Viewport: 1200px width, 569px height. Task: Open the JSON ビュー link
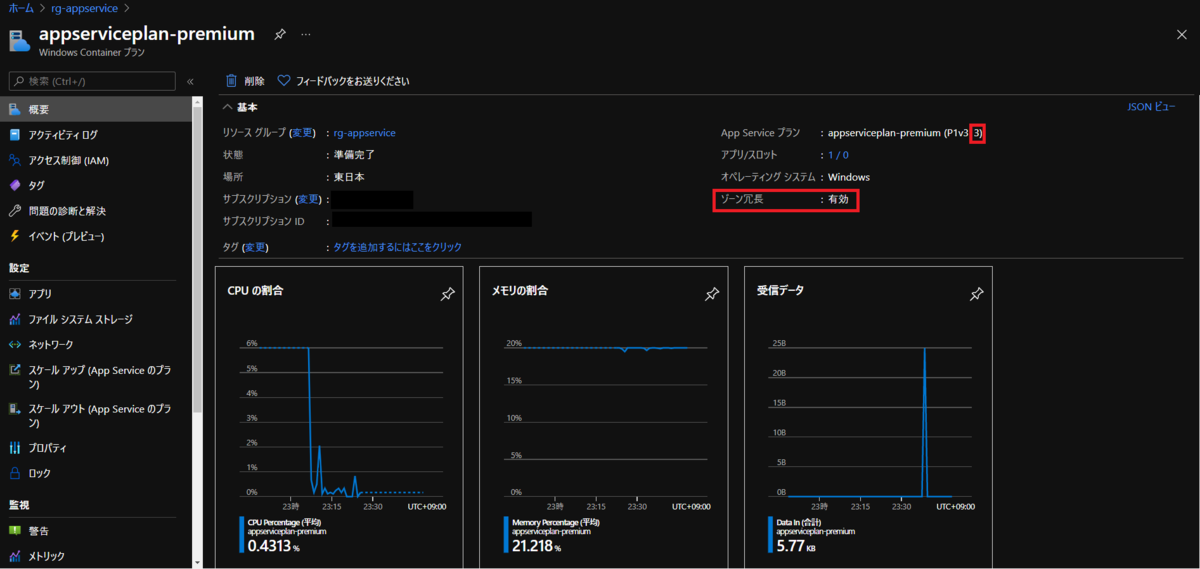pos(1151,106)
